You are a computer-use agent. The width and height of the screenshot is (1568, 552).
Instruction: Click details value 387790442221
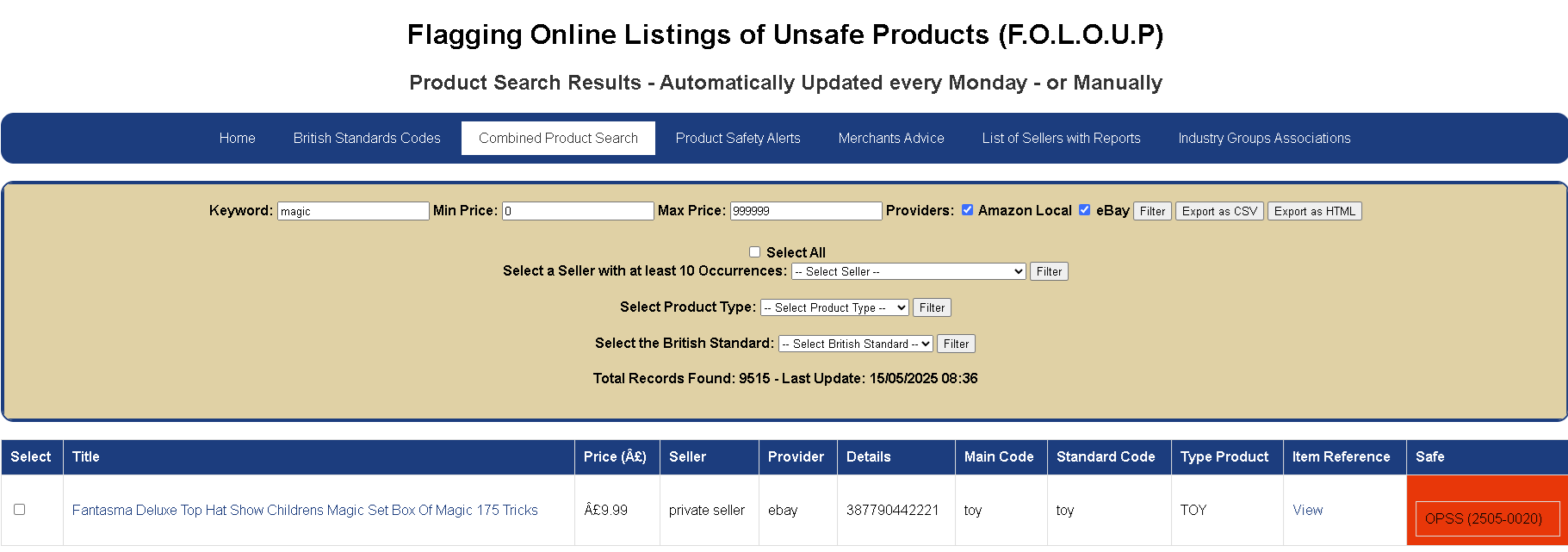pos(892,510)
